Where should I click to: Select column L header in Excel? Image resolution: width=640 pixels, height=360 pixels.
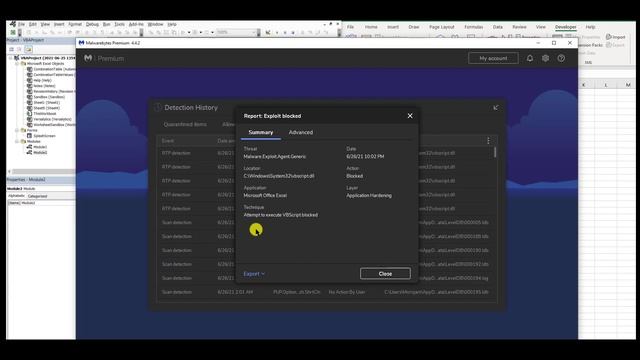coord(606,85)
